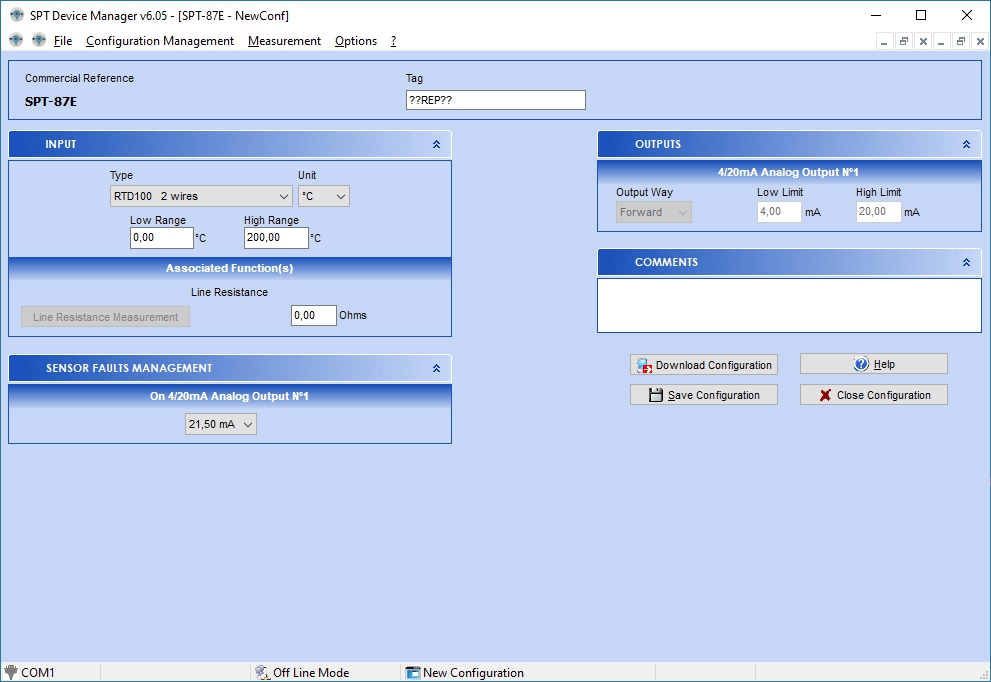Open the Measurement menu
The width and height of the screenshot is (991, 682).
point(284,41)
